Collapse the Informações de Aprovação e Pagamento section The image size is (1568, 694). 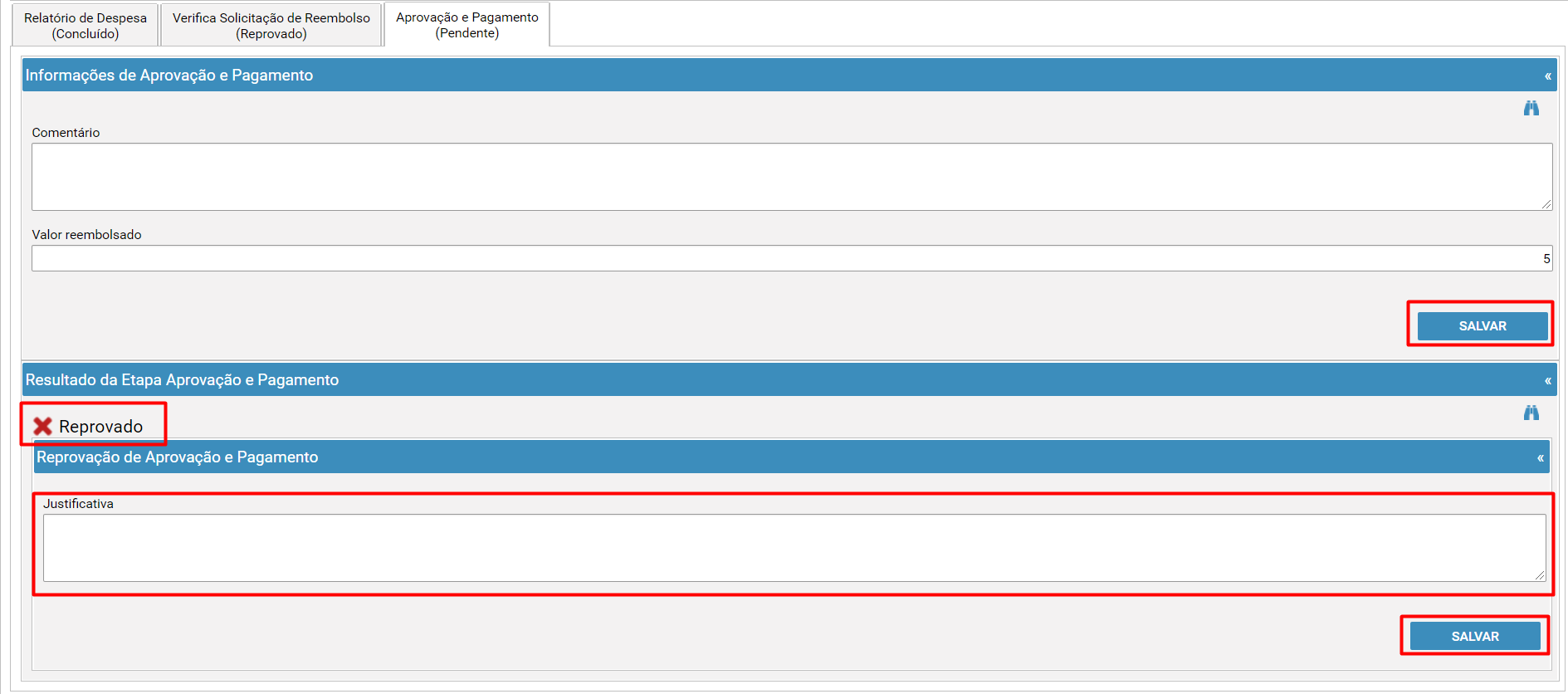pos(1547,76)
